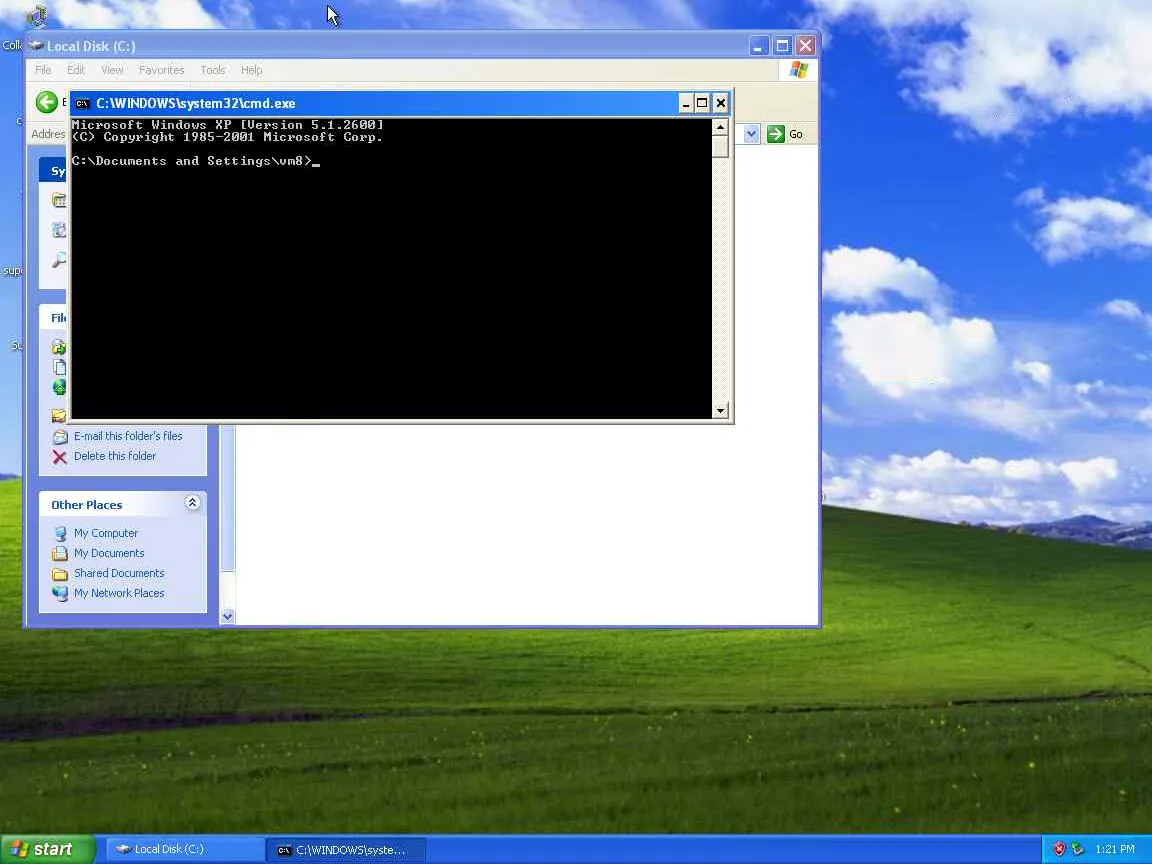Go to Shared Documents link

click(x=119, y=573)
